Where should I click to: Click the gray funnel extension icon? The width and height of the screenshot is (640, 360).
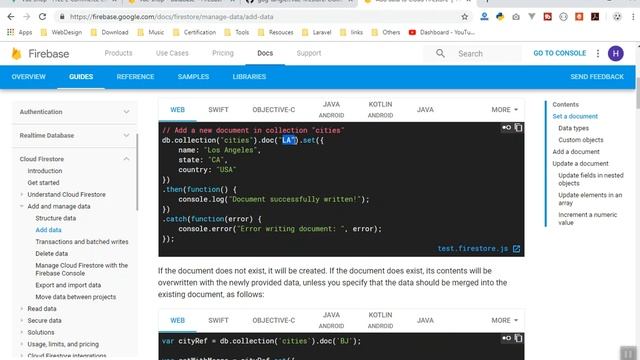532,17
